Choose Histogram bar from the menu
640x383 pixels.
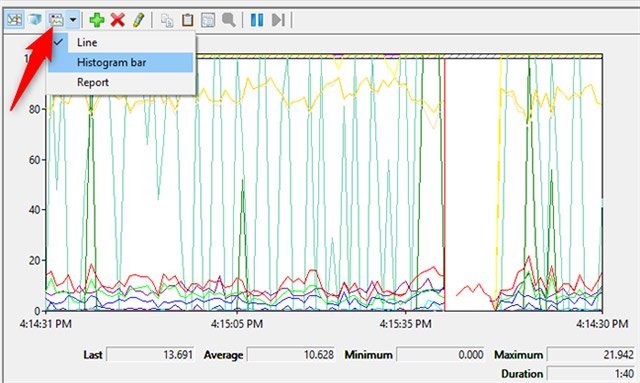pyautogui.click(x=121, y=62)
